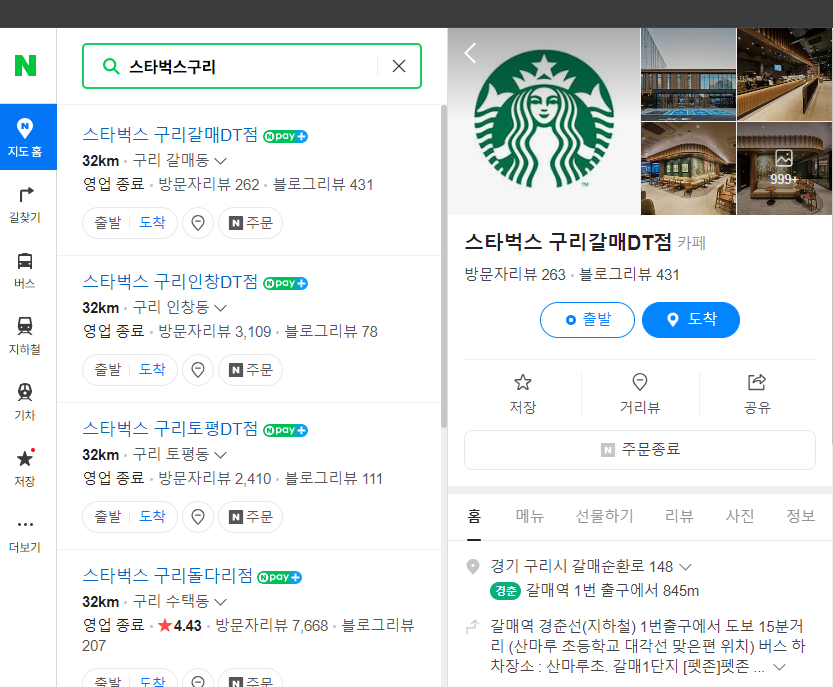
Task: Expand the 구리 수택동 location dropdown
Action: [219, 601]
